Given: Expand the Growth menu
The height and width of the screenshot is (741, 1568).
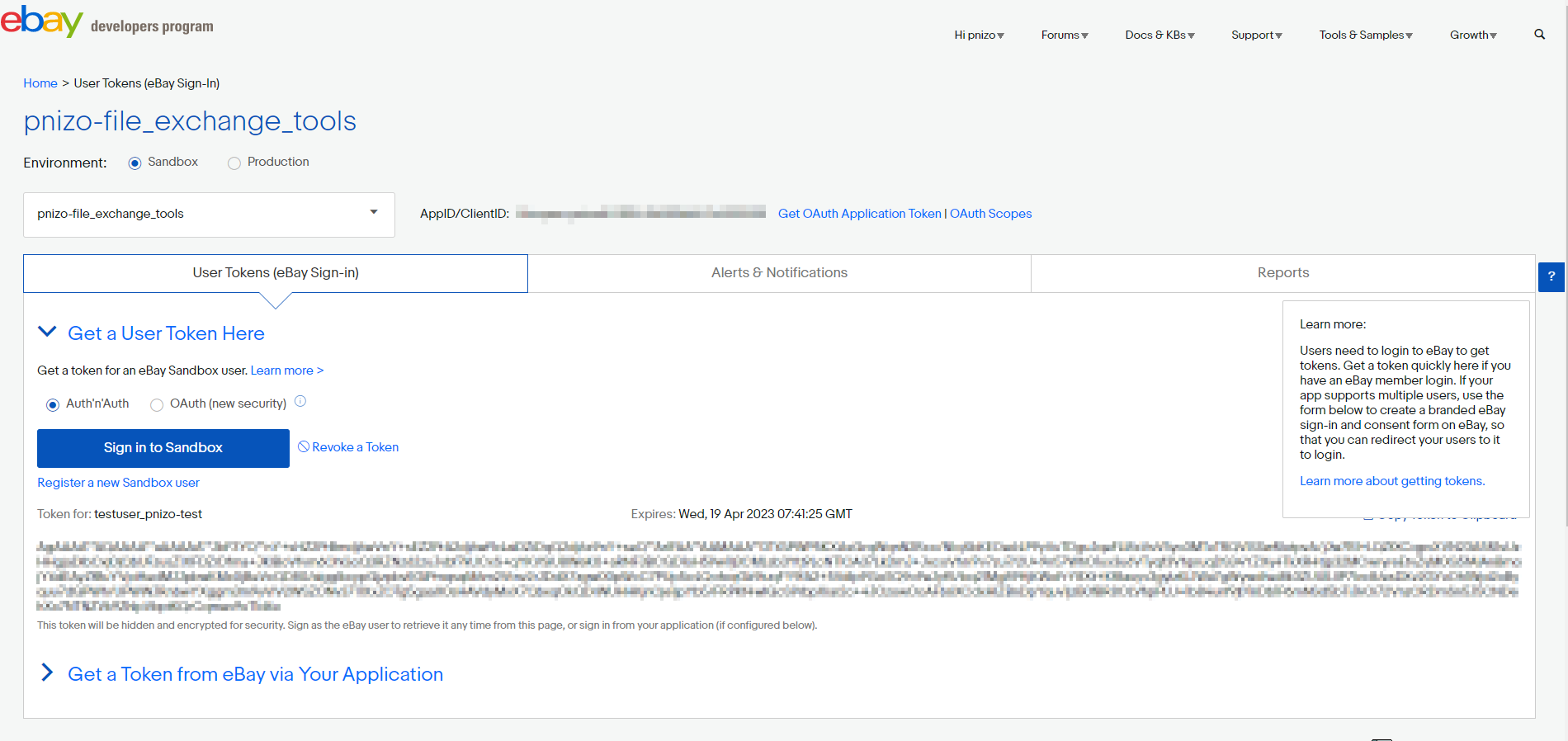Looking at the screenshot, I should (1473, 35).
